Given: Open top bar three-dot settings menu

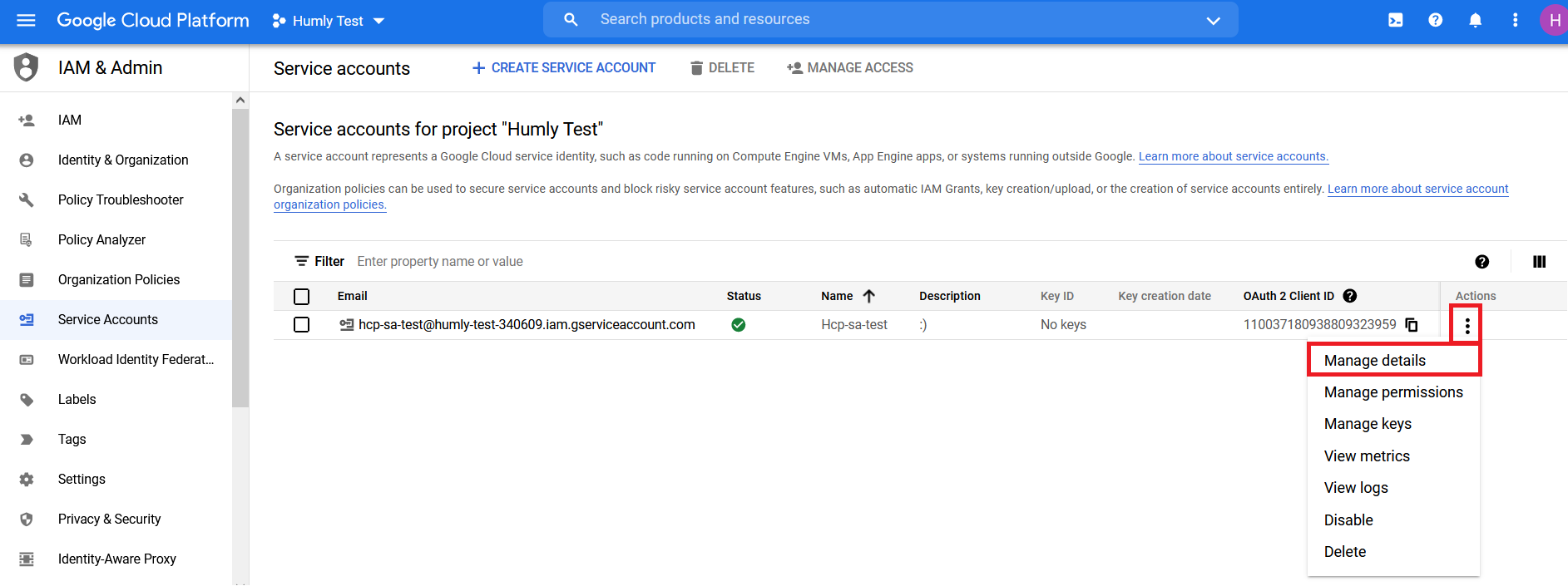Looking at the screenshot, I should tap(1515, 20).
